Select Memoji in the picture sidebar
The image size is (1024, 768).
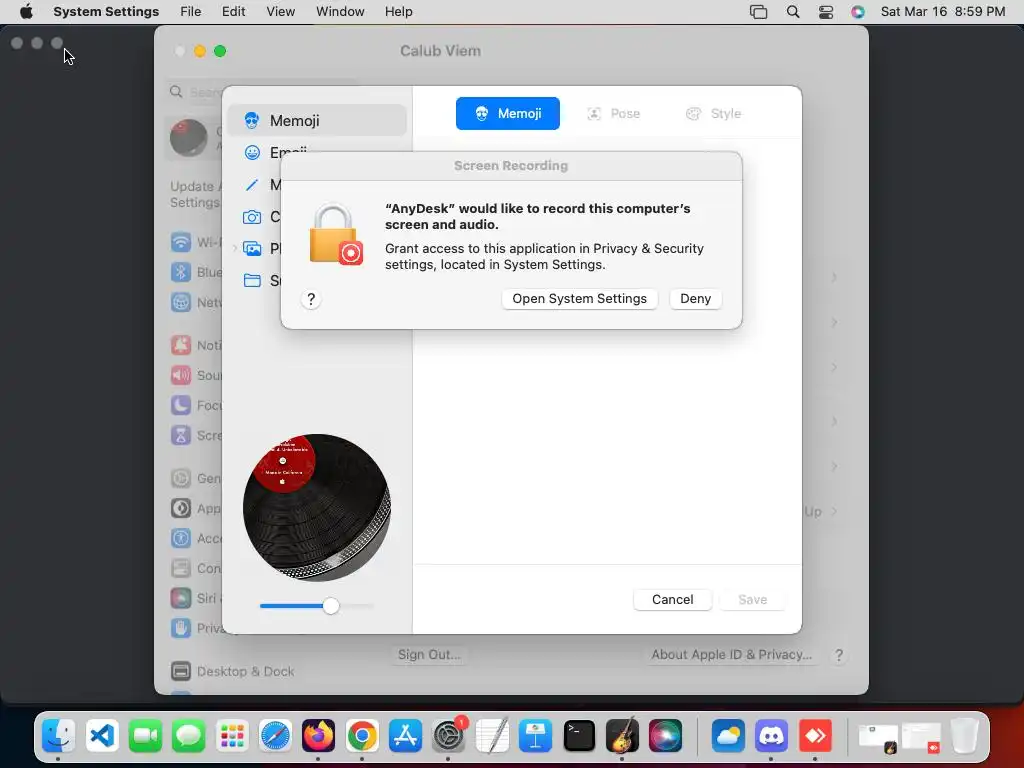click(317, 121)
